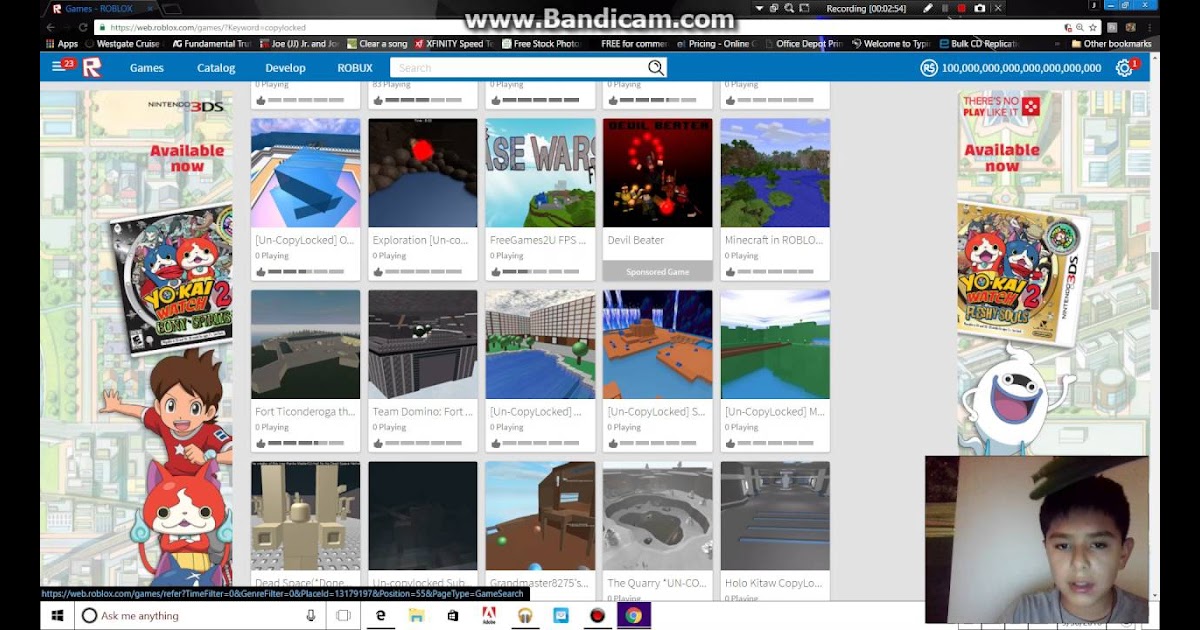Open the [Un-CopyLocked] O... blue game thumbnail
The image size is (1200, 630).
(305, 173)
